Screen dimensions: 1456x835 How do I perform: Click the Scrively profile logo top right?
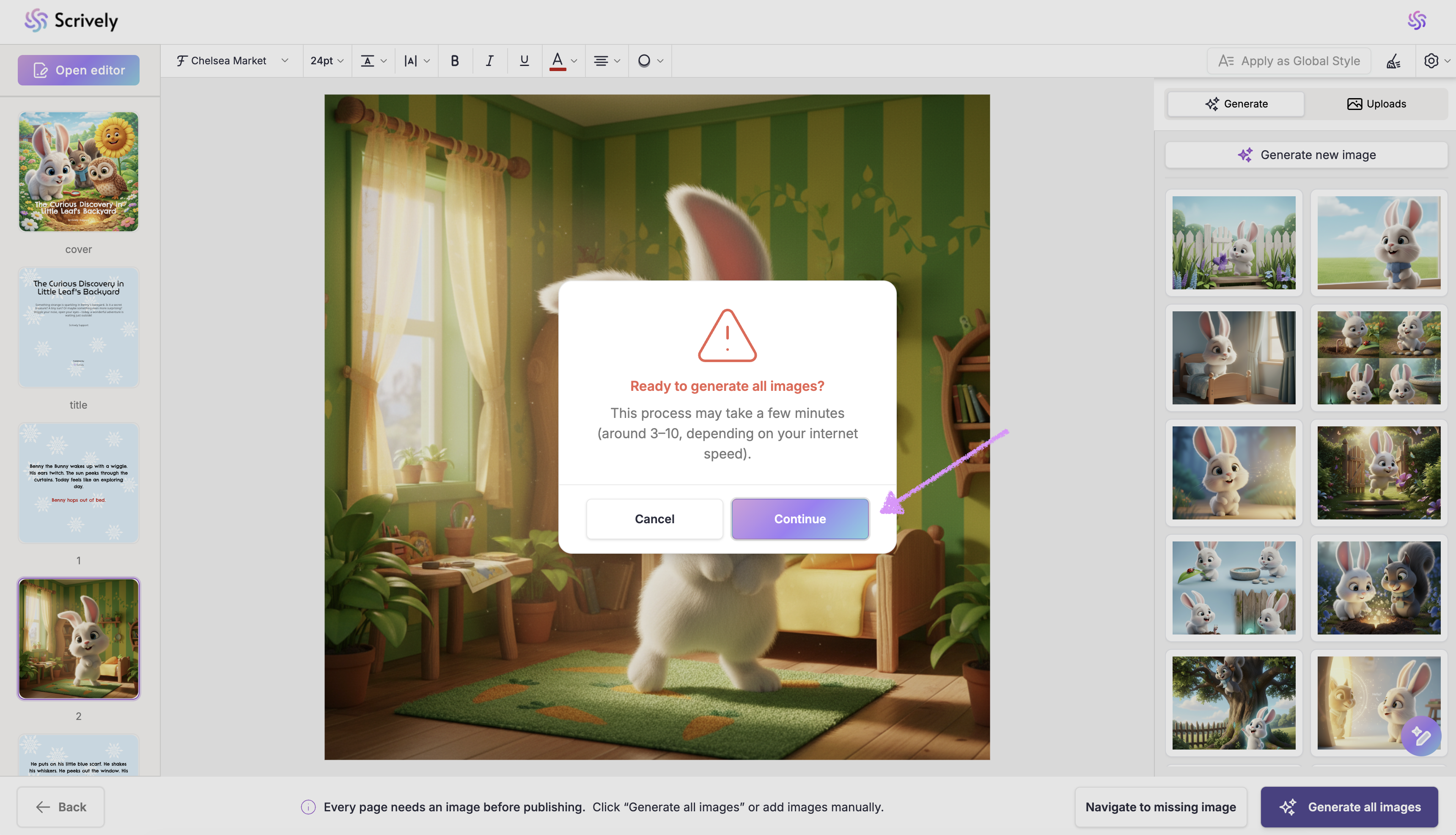[1416, 21]
